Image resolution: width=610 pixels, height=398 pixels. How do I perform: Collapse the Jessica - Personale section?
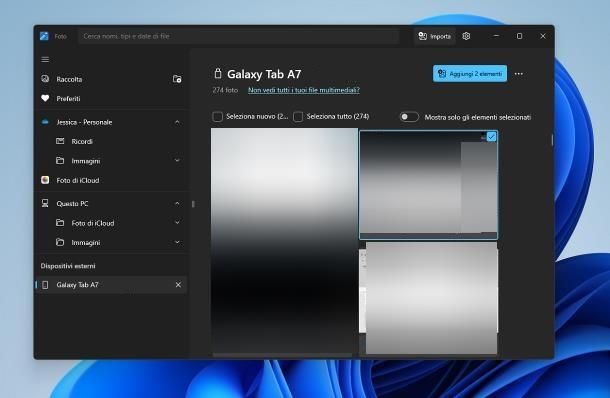[x=177, y=122]
